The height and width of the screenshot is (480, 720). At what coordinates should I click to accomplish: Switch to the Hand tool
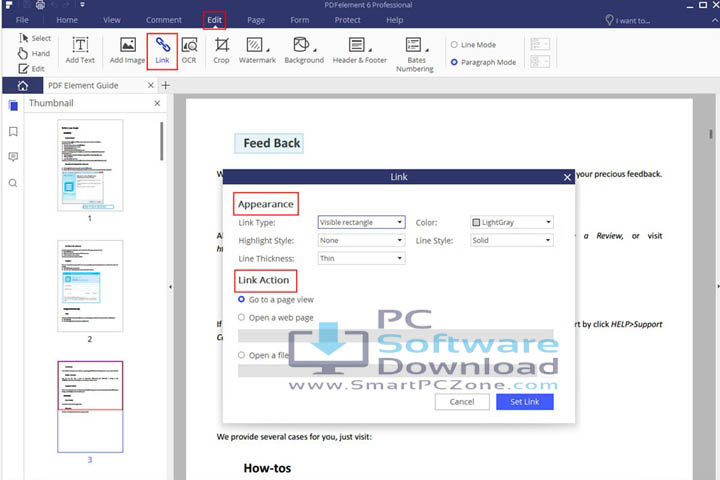coord(34,53)
